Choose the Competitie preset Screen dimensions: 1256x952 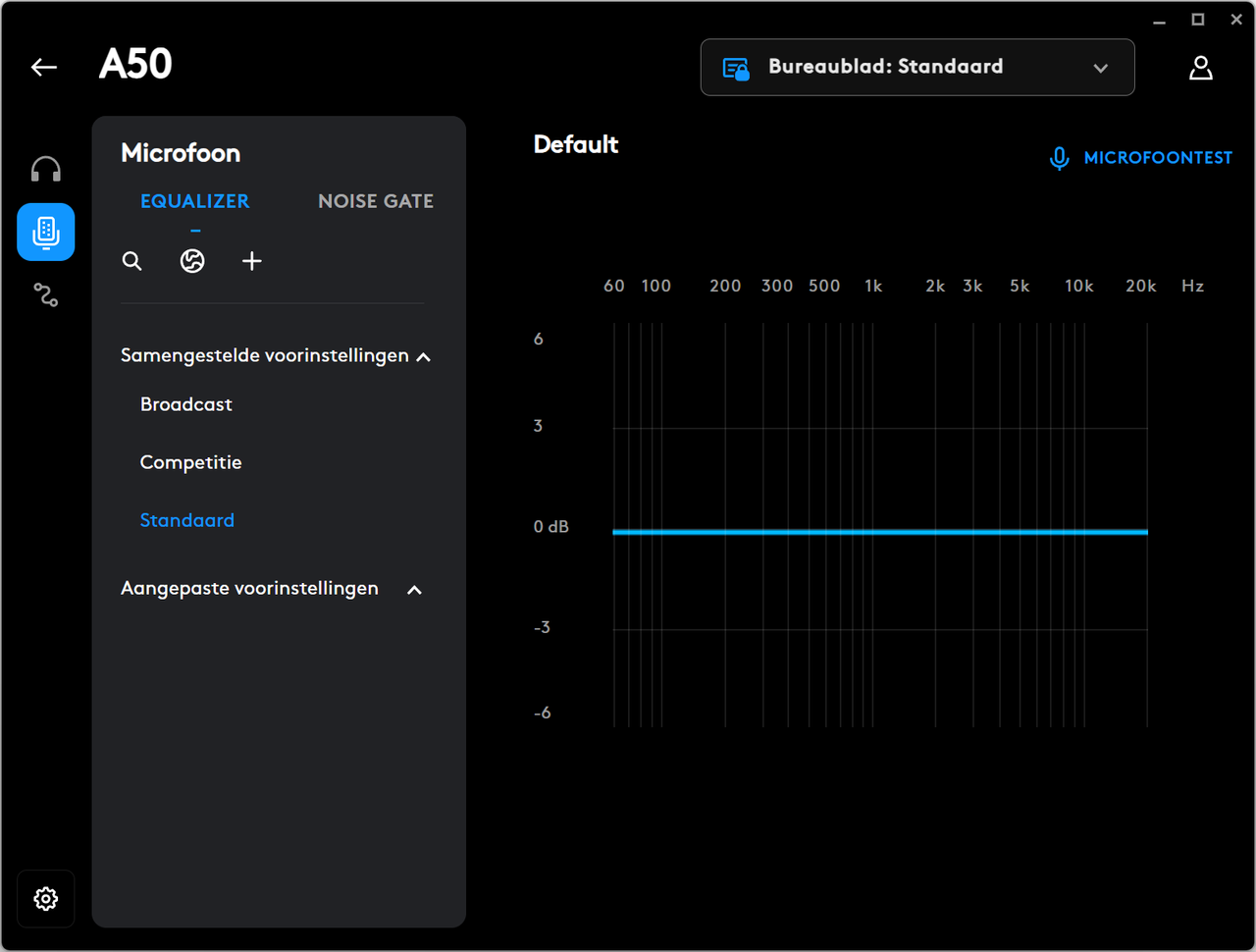[191, 462]
